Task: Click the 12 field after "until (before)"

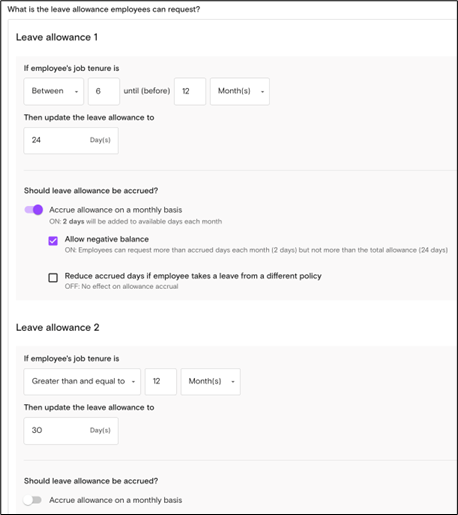Action: pyautogui.click(x=190, y=91)
